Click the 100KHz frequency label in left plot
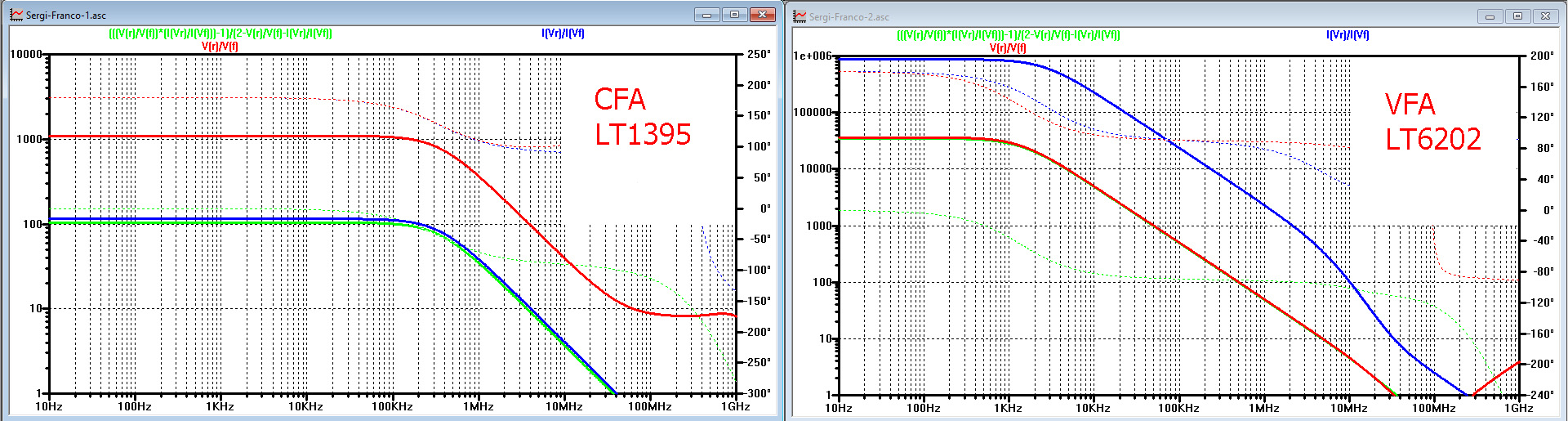The height and width of the screenshot is (421, 1568). click(x=392, y=406)
